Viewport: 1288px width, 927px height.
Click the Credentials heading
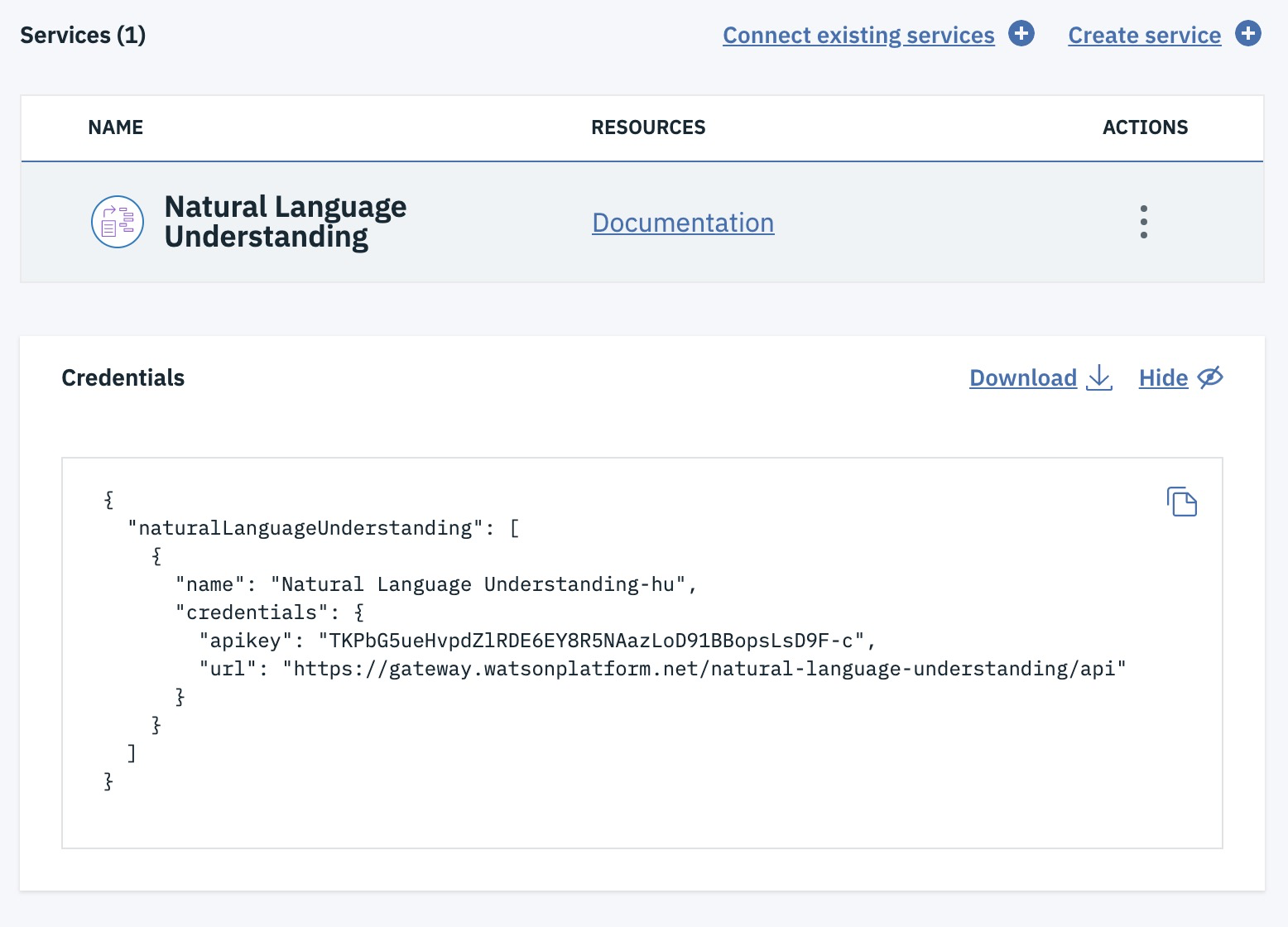click(x=123, y=377)
